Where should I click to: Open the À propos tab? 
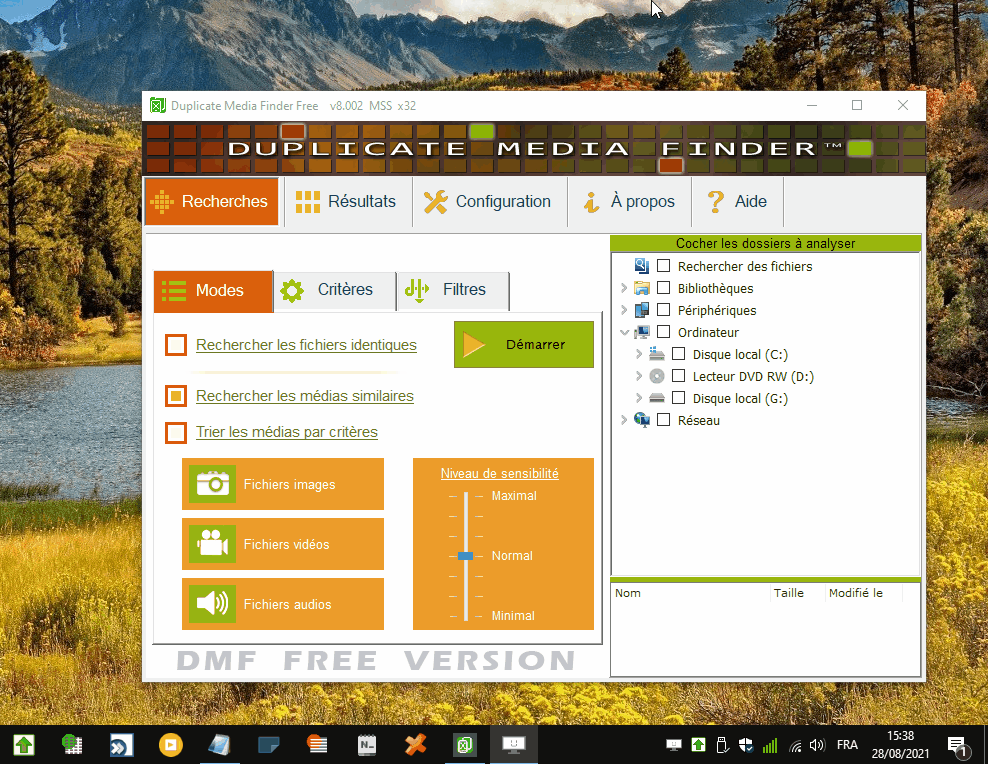click(629, 202)
